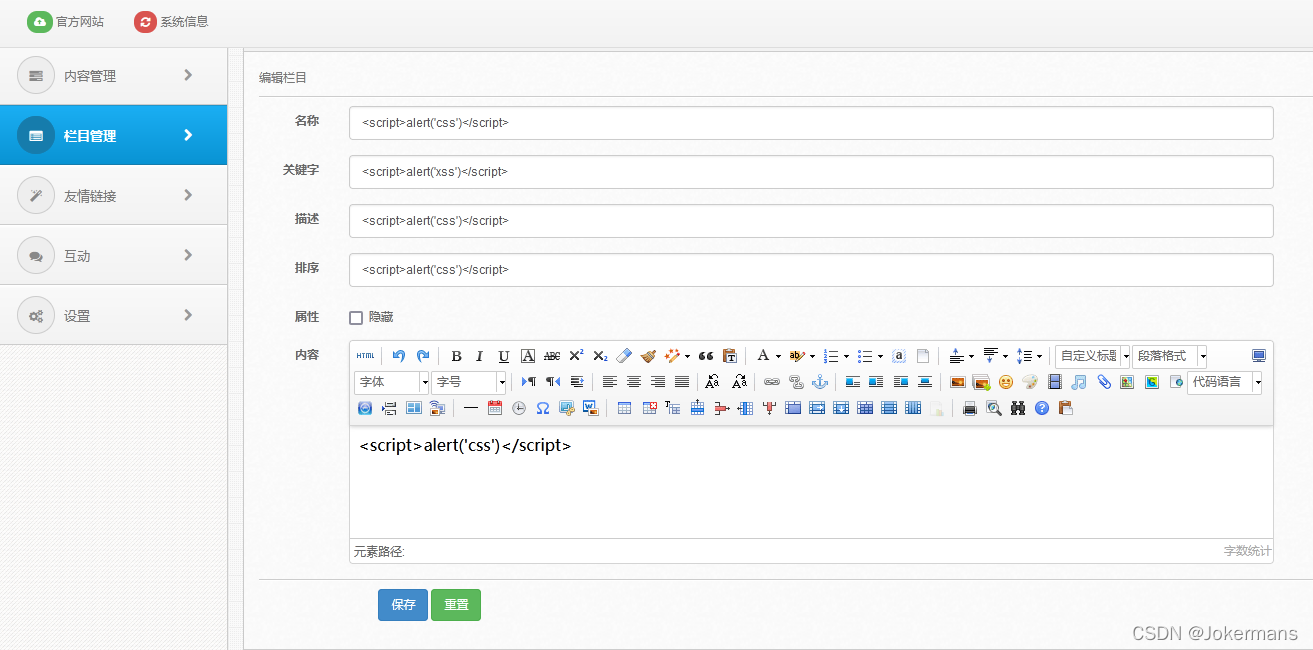1313x650 pixels.
Task: Align text to center
Action: 634,382
